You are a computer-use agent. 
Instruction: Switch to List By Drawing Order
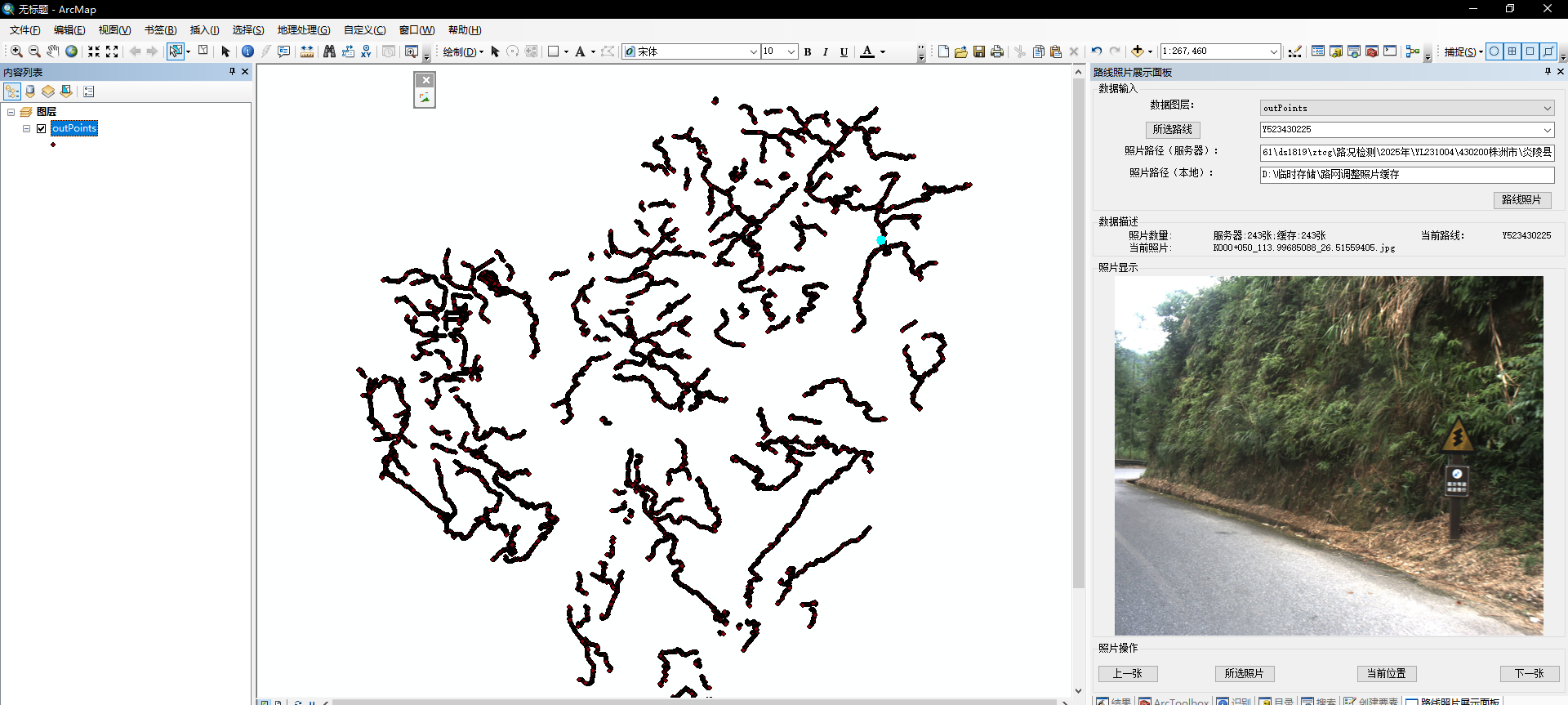[12, 91]
